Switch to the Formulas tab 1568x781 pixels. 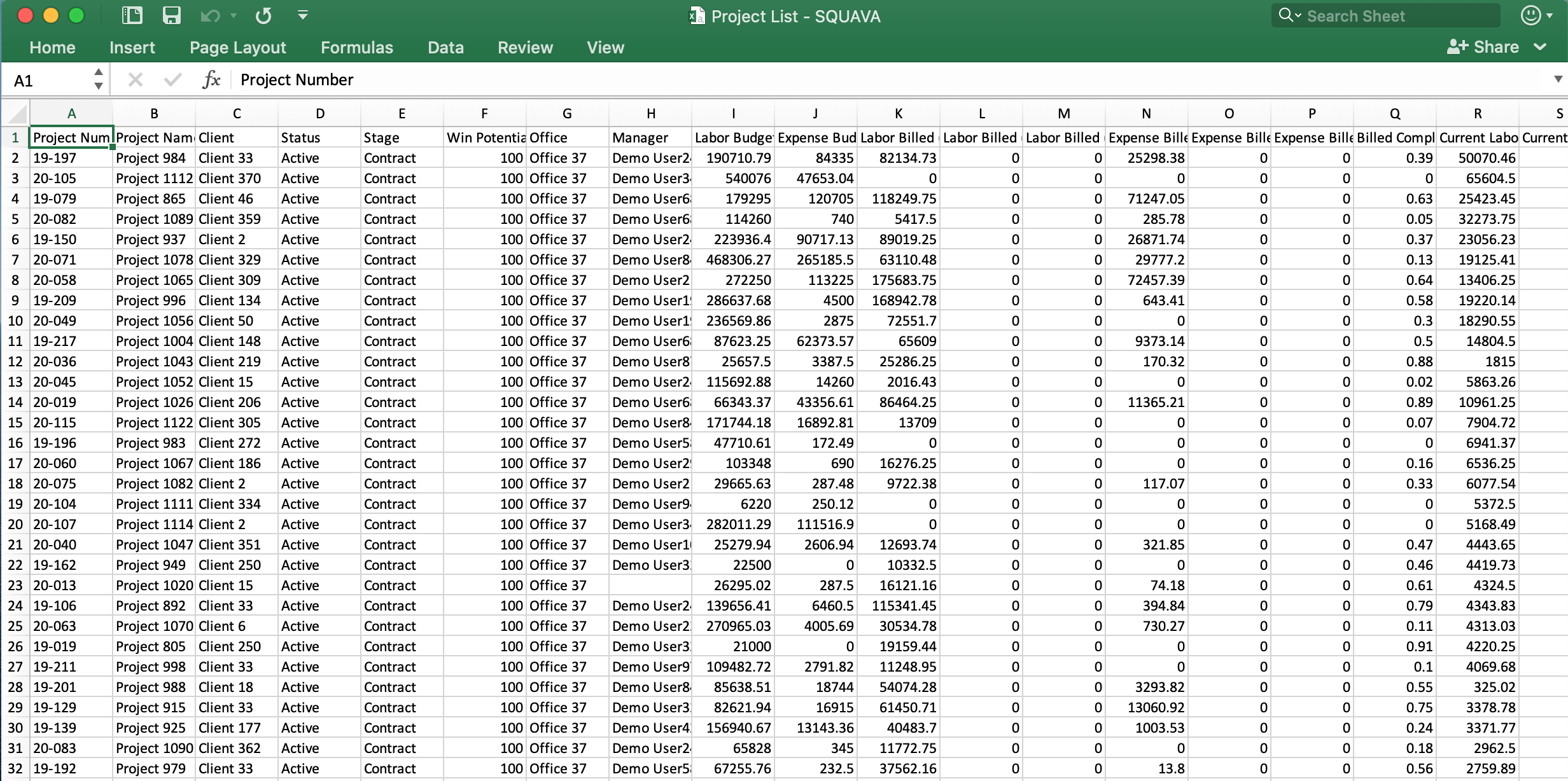356,47
